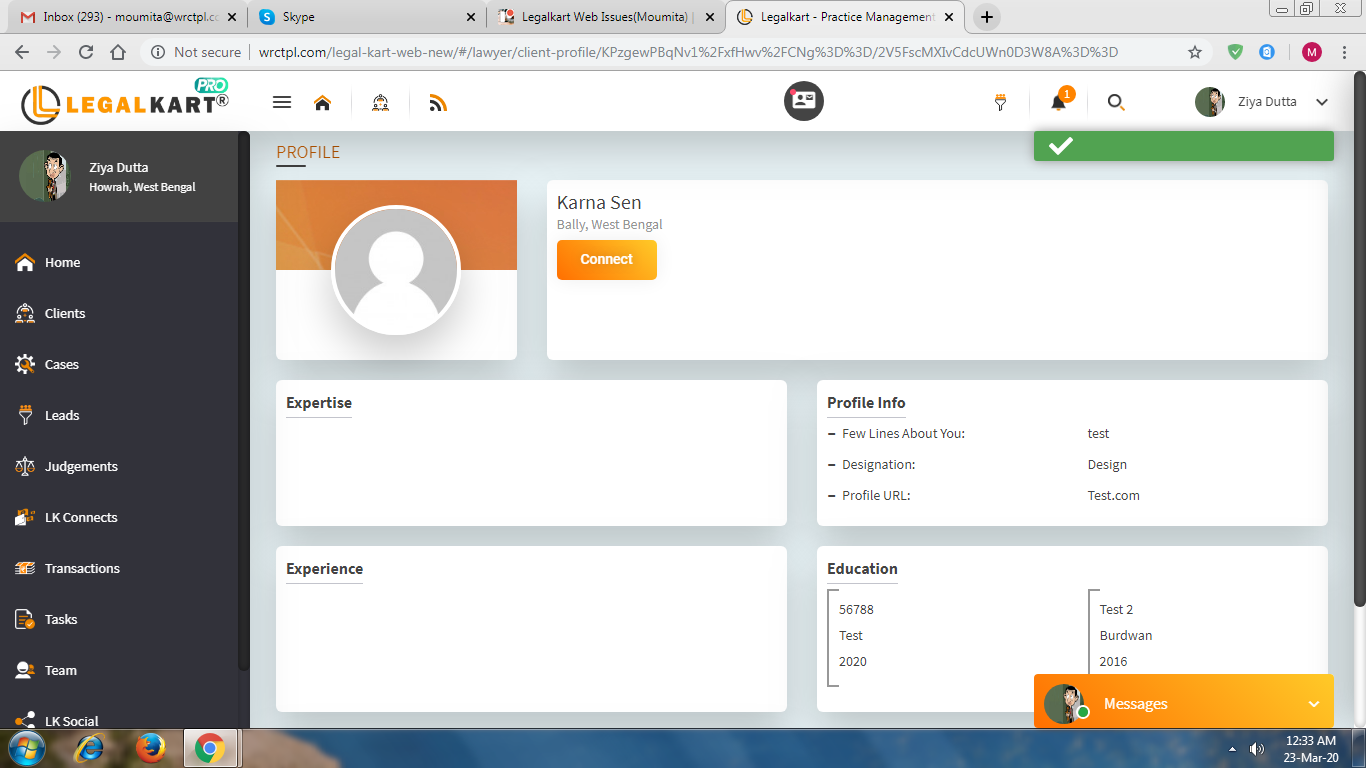This screenshot has width=1366, height=768.
Task: Click the clients icon in top toolbar
Action: click(x=380, y=102)
